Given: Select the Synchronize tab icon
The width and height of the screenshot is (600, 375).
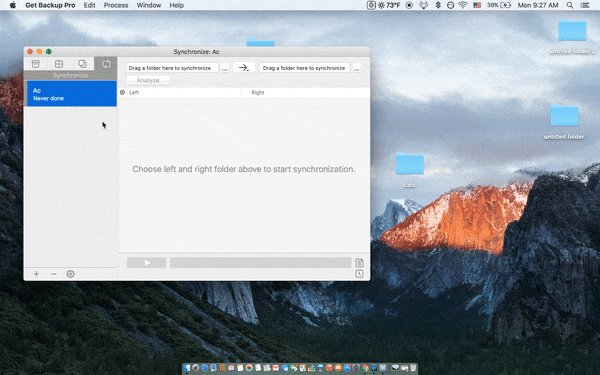Looking at the screenshot, I should coord(106,64).
